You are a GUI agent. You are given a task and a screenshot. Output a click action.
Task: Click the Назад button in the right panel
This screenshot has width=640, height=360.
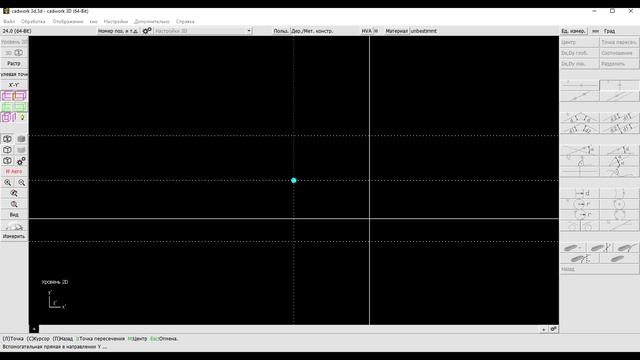[599, 269]
